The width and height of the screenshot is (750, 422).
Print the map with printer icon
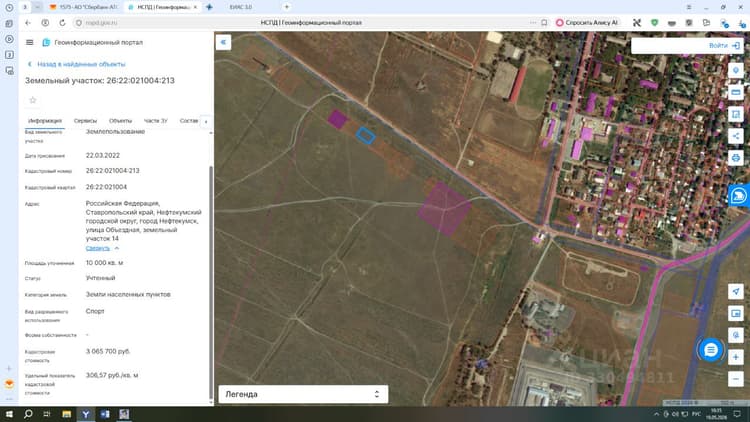[x=736, y=157]
